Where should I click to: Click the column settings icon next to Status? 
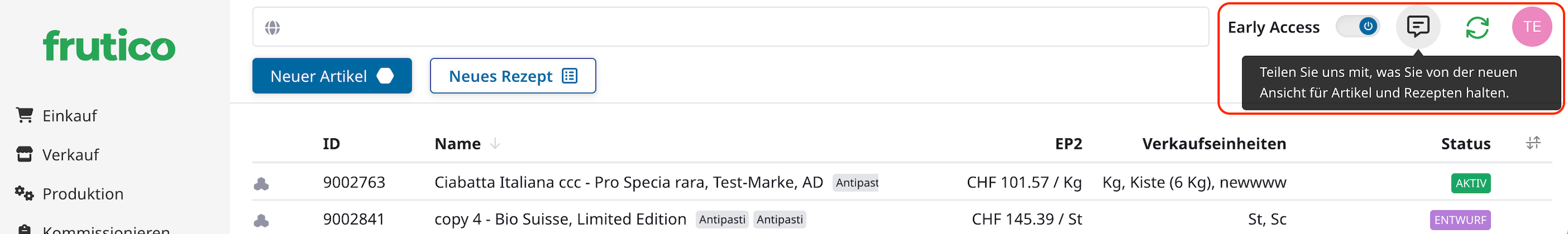pos(1533,143)
